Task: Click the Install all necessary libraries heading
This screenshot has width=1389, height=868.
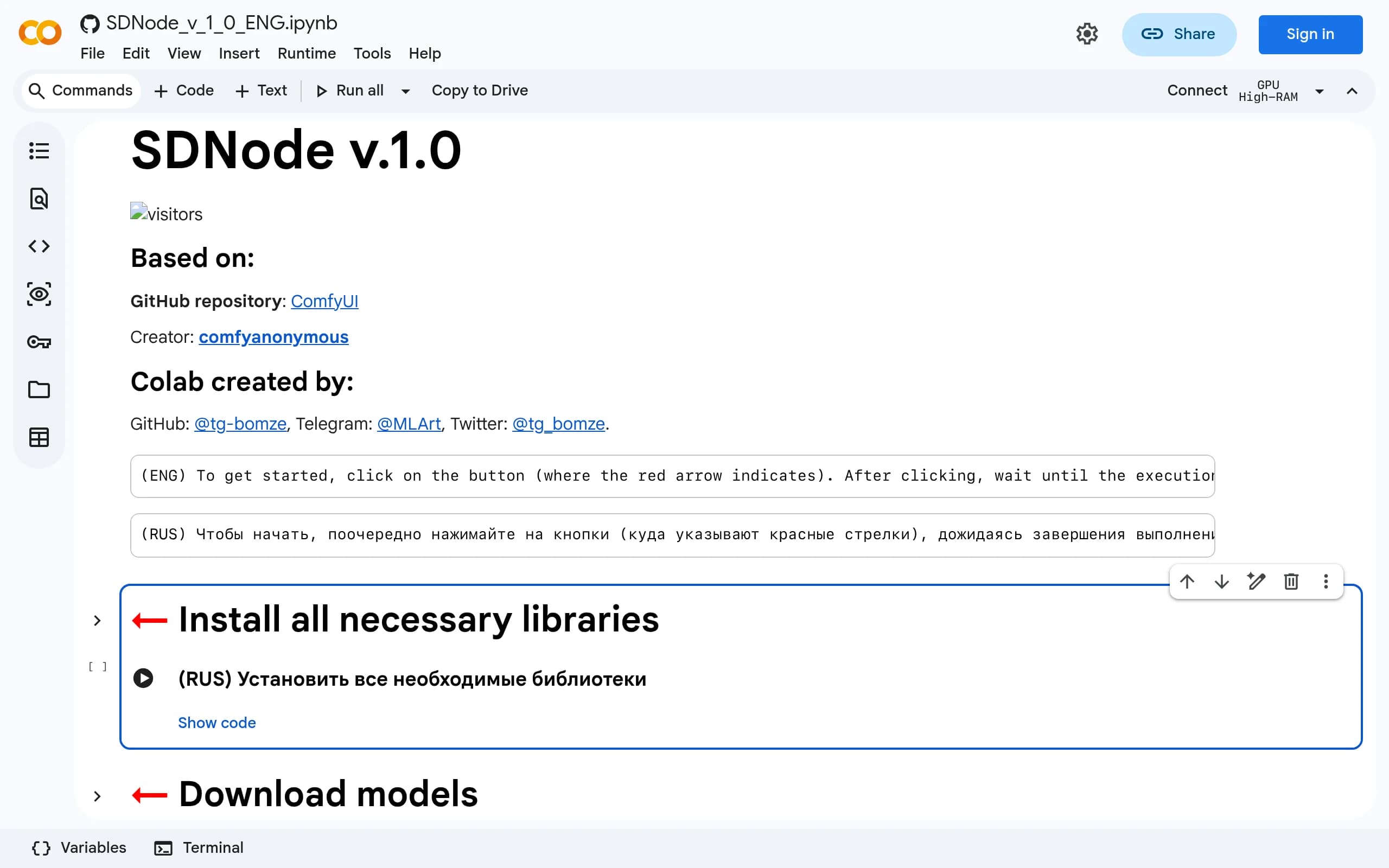Action: tap(419, 620)
